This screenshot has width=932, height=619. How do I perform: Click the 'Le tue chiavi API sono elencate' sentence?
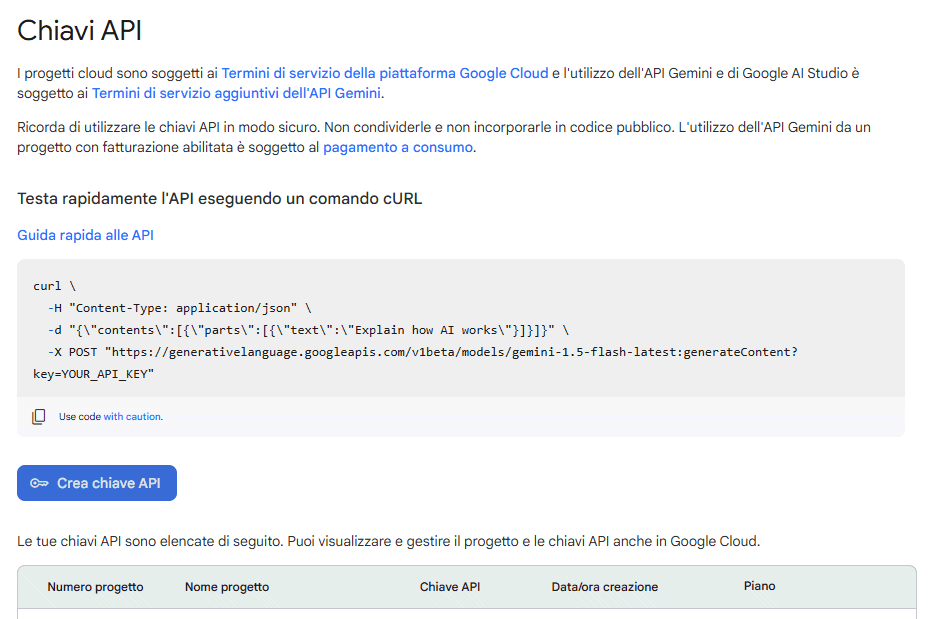(x=389, y=542)
